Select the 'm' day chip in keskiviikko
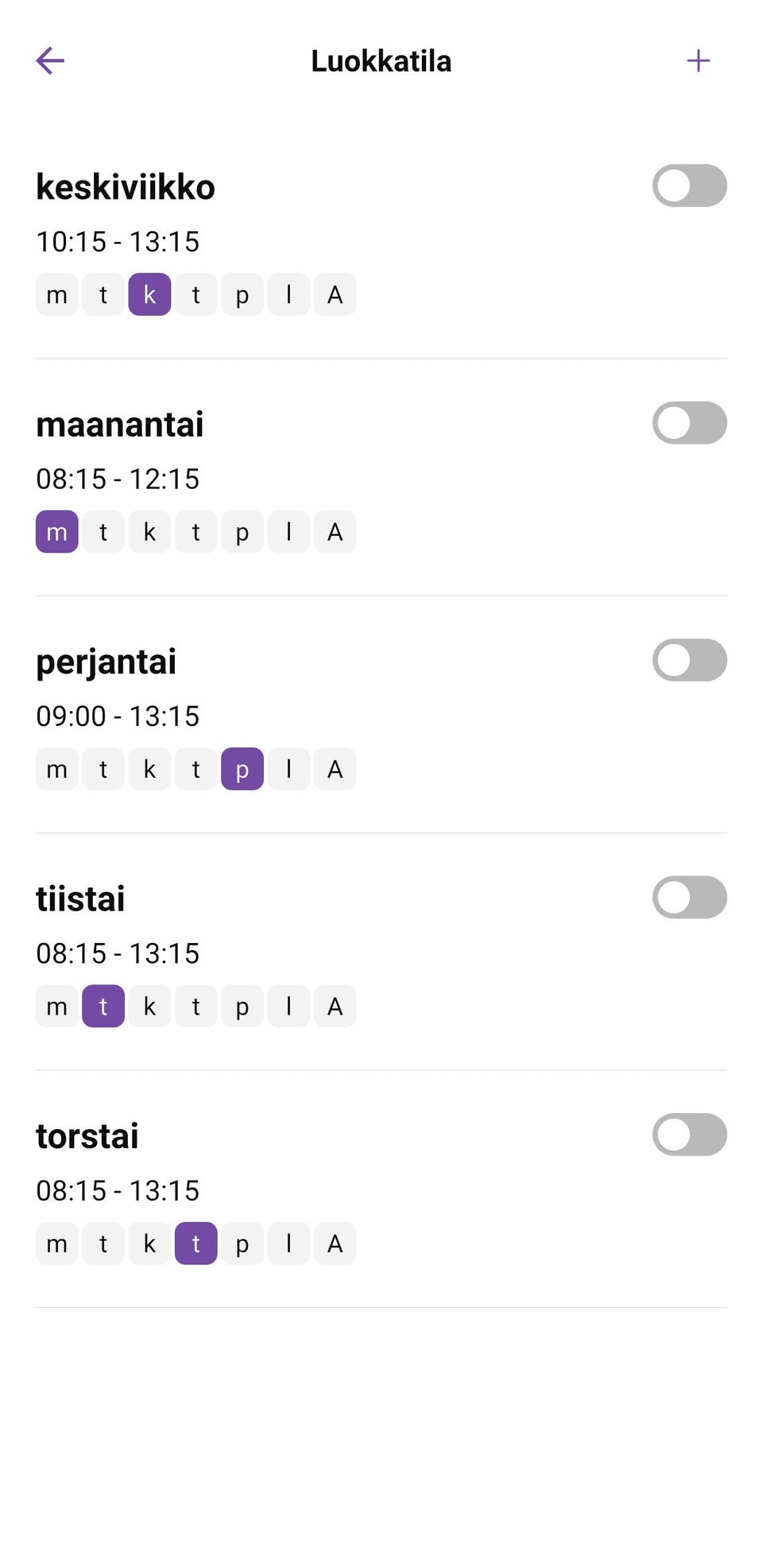The width and height of the screenshot is (763, 1568). [57, 295]
